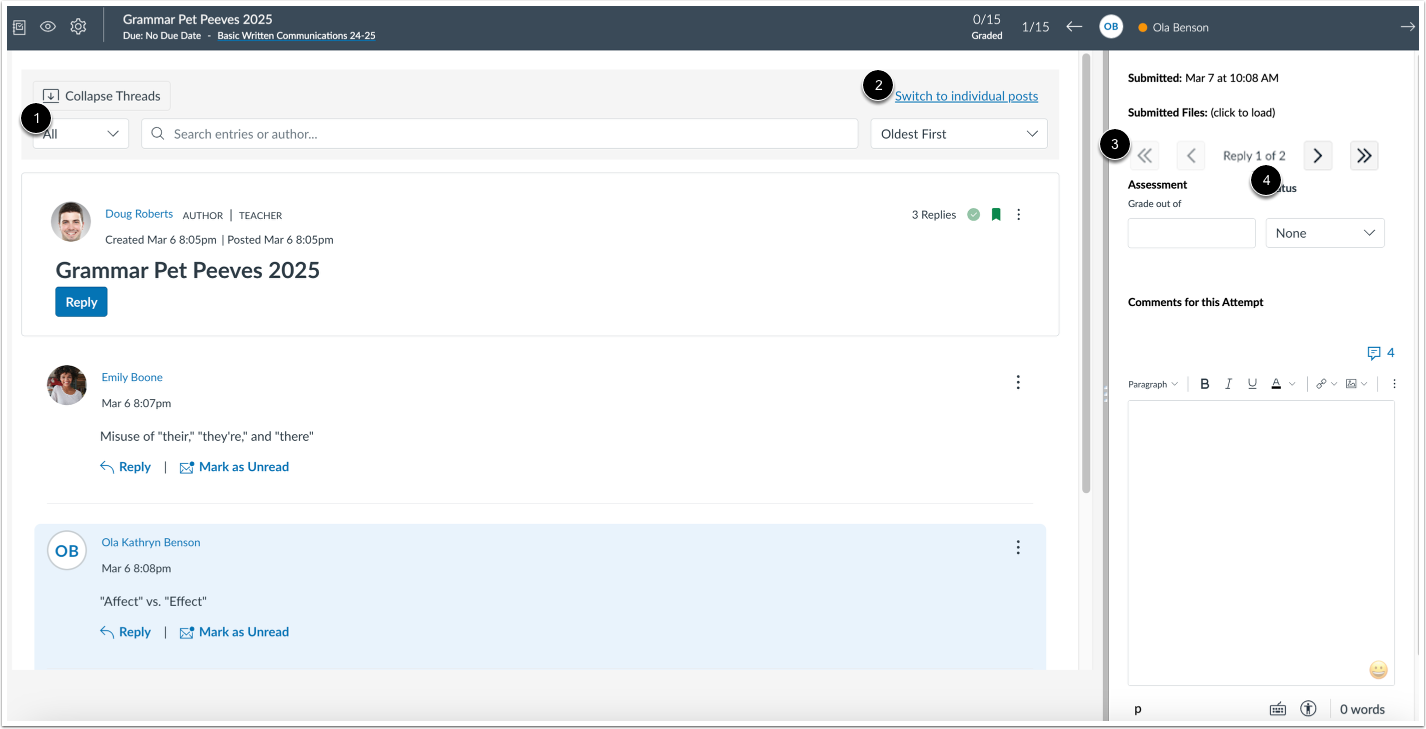Click the 3 Replies count text

click(934, 214)
